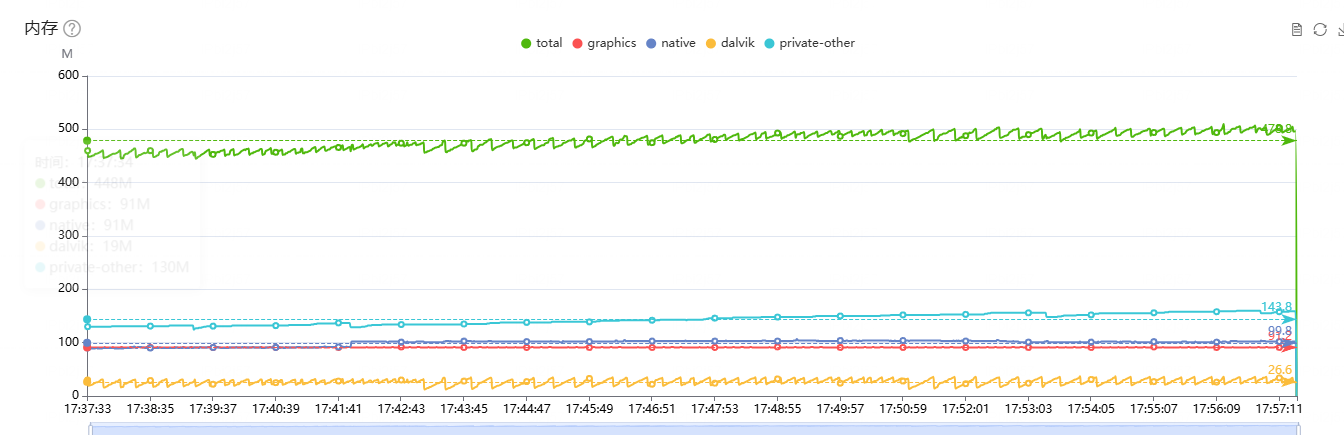Click the 143.8 private-other average label
This screenshot has width=1344, height=435.
[1276, 307]
